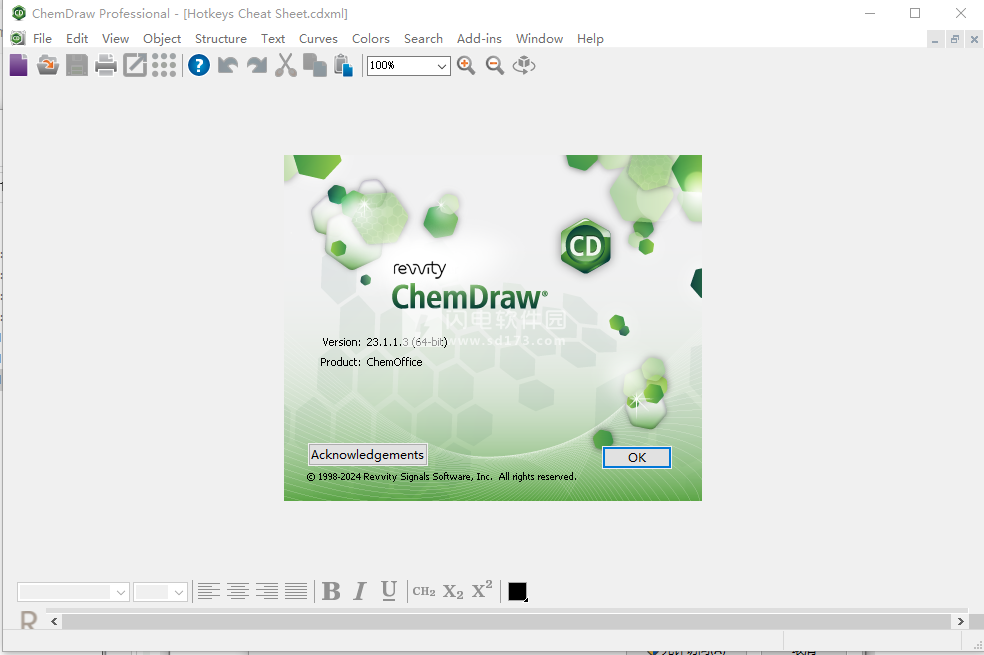Viewport: 984px width, 655px height.
Task: Click the 3D cube toolbar icon
Action: pos(523,65)
